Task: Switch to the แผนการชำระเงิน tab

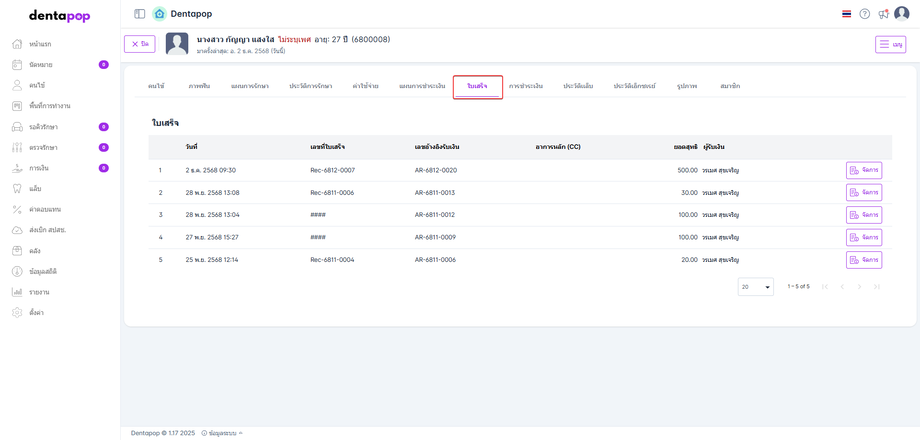Action: point(422,86)
